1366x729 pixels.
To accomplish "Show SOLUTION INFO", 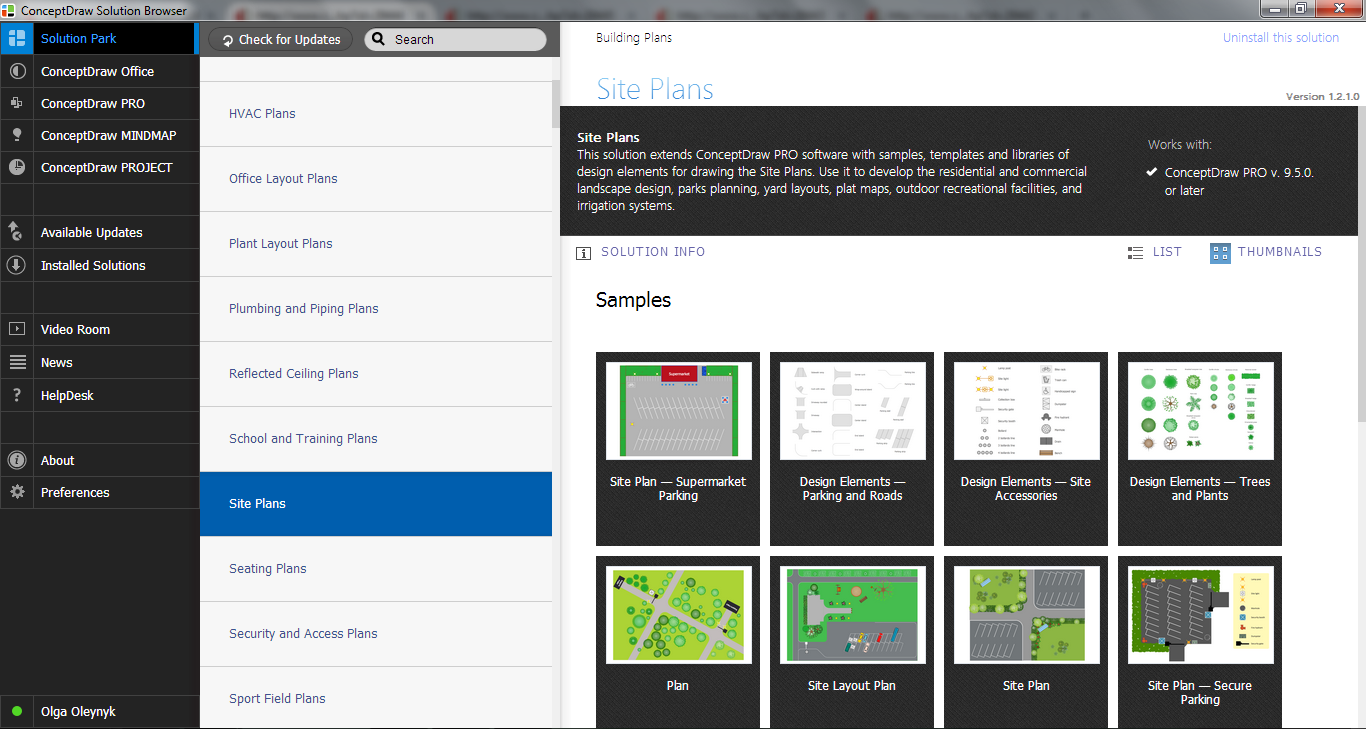I will [x=641, y=252].
